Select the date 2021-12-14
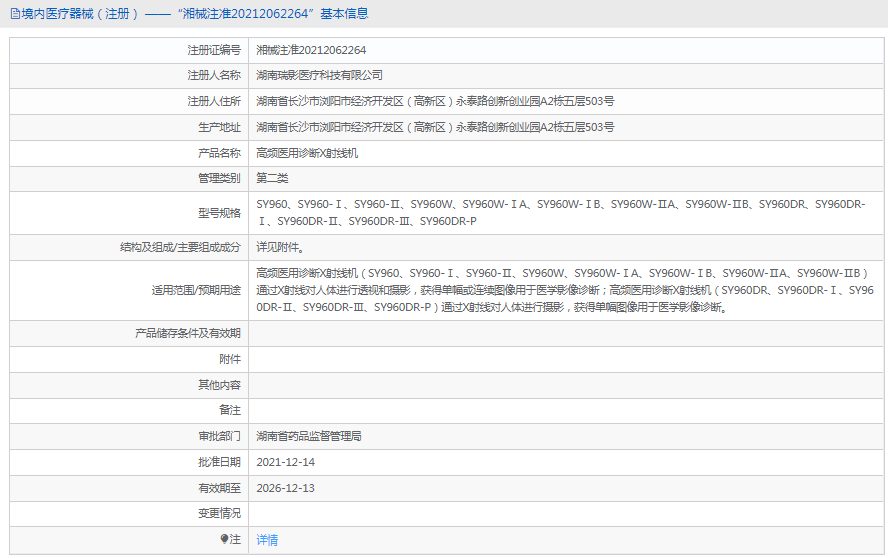This screenshot has width=888, height=558. click(285, 462)
